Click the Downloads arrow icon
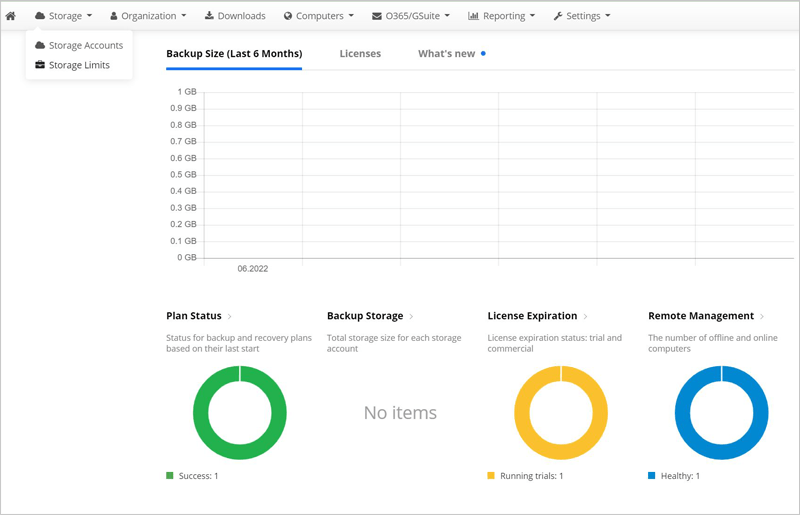 tap(209, 15)
